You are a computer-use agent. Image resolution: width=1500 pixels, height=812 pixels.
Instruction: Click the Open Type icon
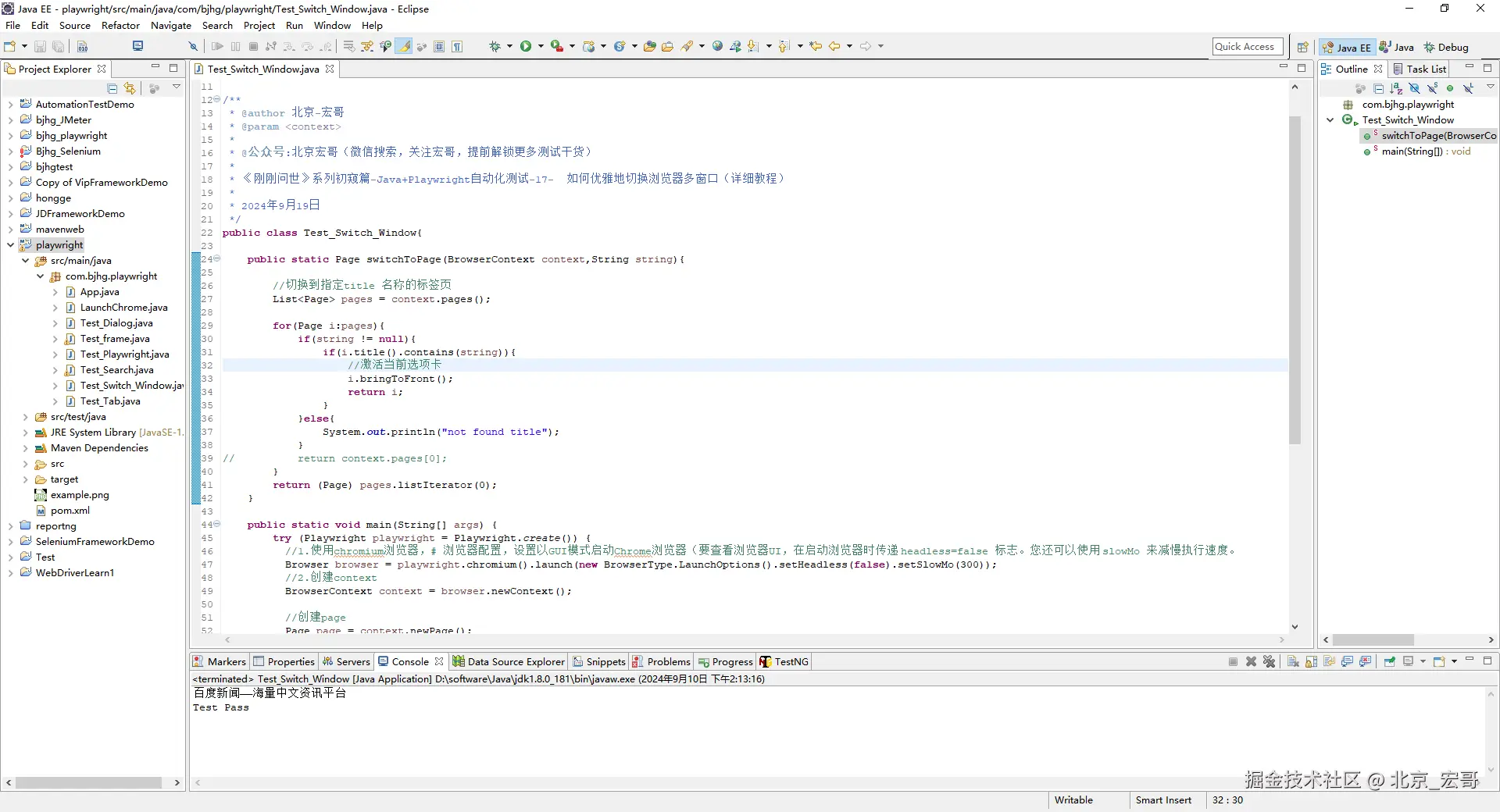pos(650,47)
